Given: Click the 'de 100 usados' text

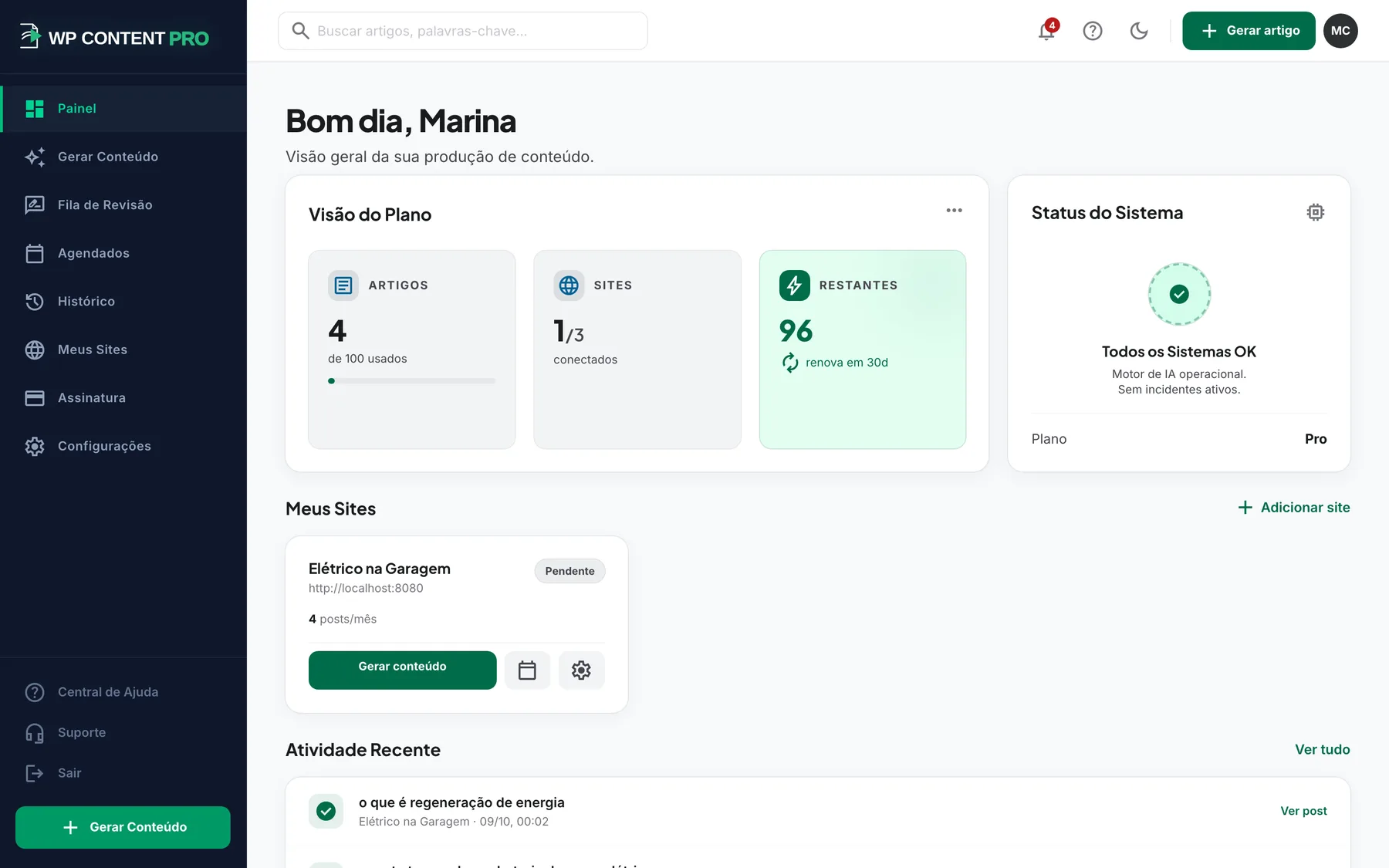Looking at the screenshot, I should pyautogui.click(x=367, y=359).
